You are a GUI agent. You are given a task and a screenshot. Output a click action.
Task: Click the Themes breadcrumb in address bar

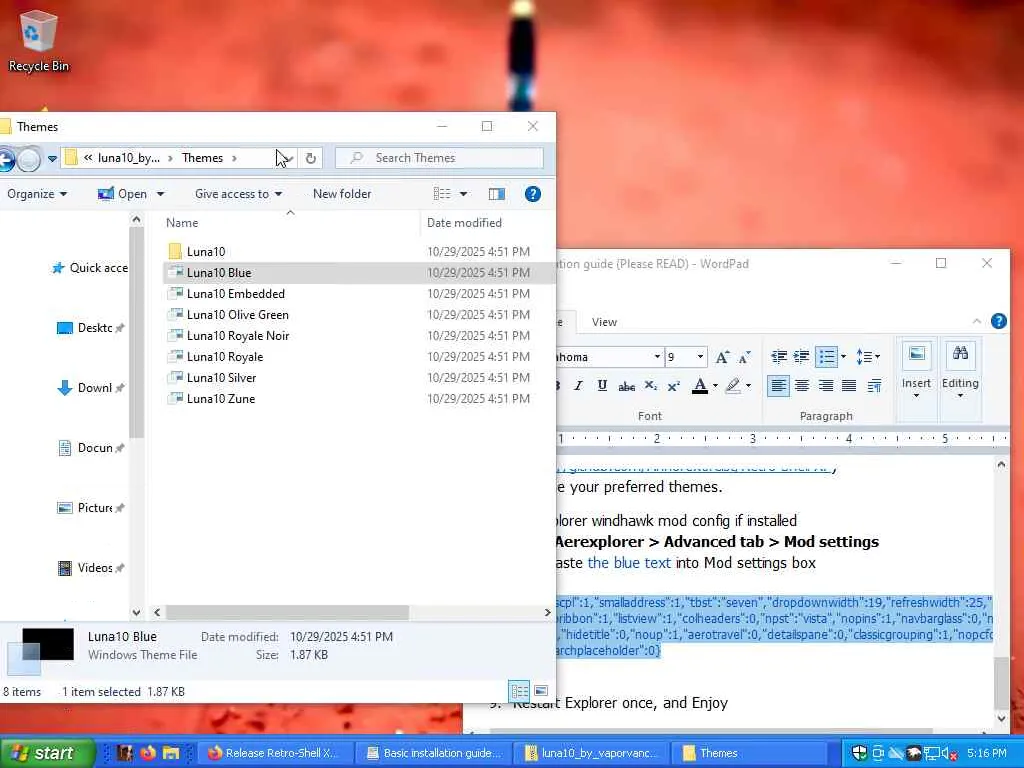(202, 158)
